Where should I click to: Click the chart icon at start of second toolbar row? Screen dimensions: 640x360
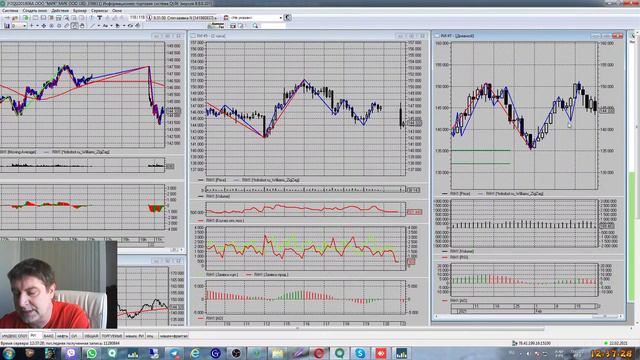tap(7, 26)
